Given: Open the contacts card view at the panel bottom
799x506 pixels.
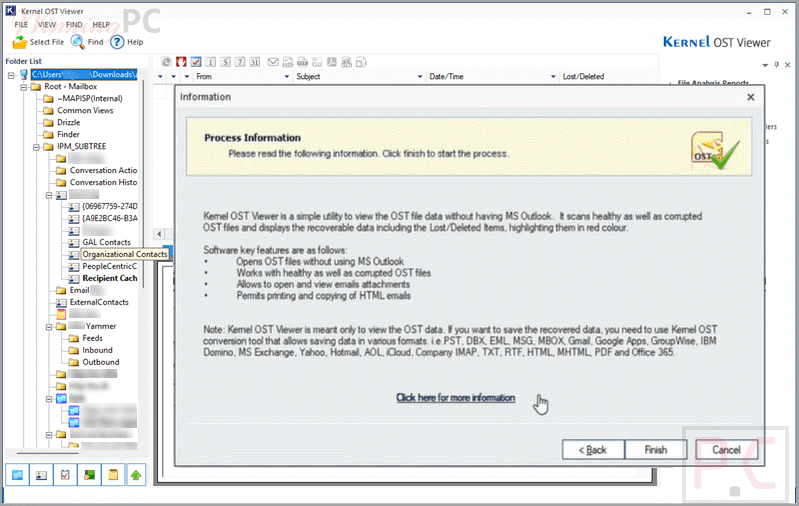Looking at the screenshot, I should tap(41, 475).
